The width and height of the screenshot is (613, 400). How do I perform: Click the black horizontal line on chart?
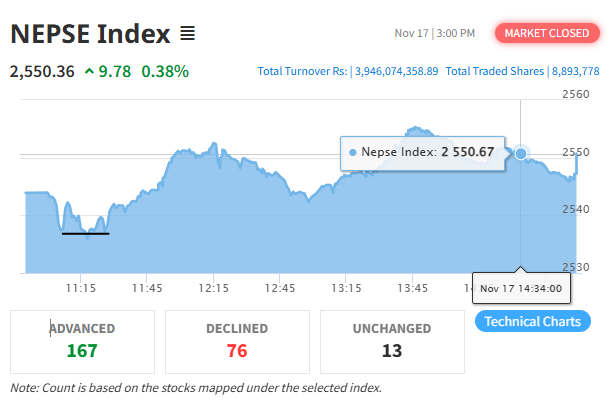point(85,233)
